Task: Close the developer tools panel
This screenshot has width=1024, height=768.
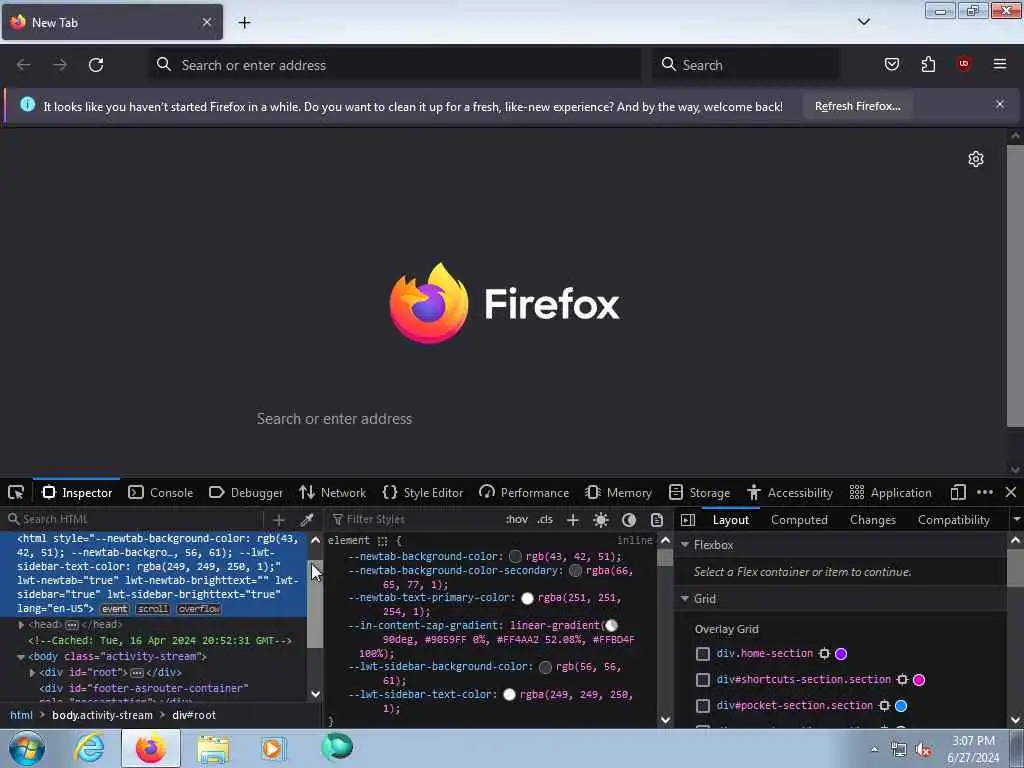Action: (1010, 492)
